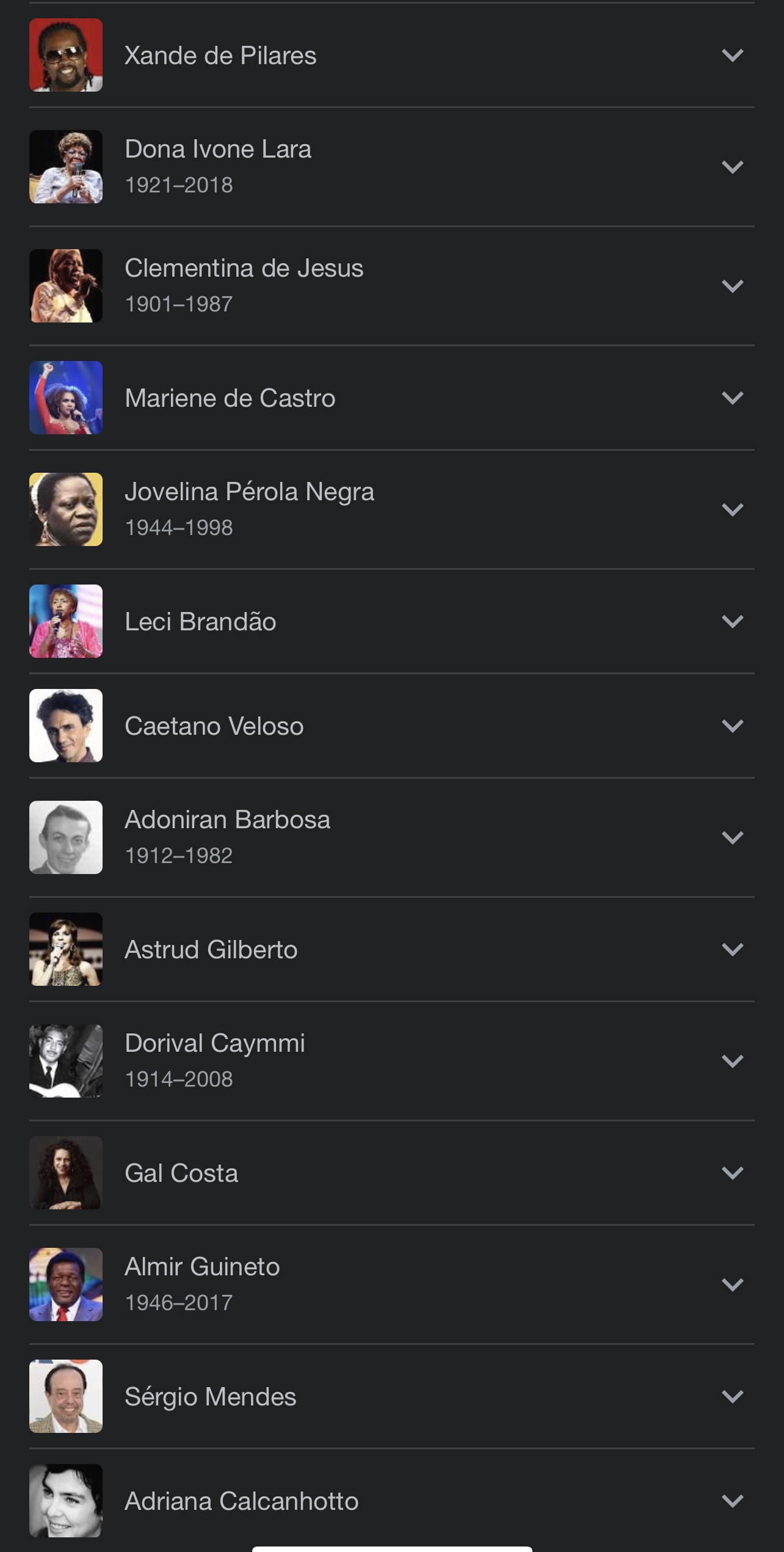This screenshot has height=1552, width=784.
Task: Expand the Xande de Pilares entry chevron
Action: click(732, 56)
